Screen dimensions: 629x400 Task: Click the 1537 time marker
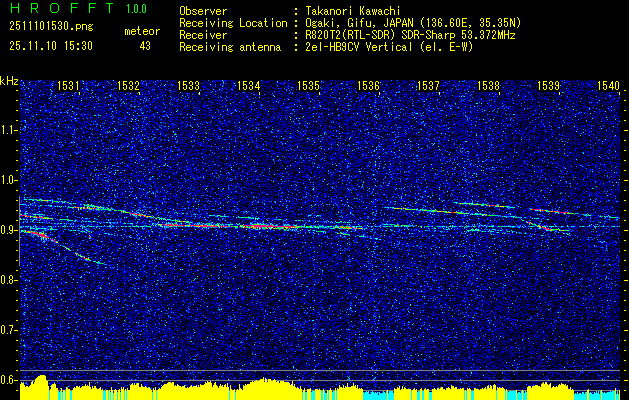coord(428,85)
